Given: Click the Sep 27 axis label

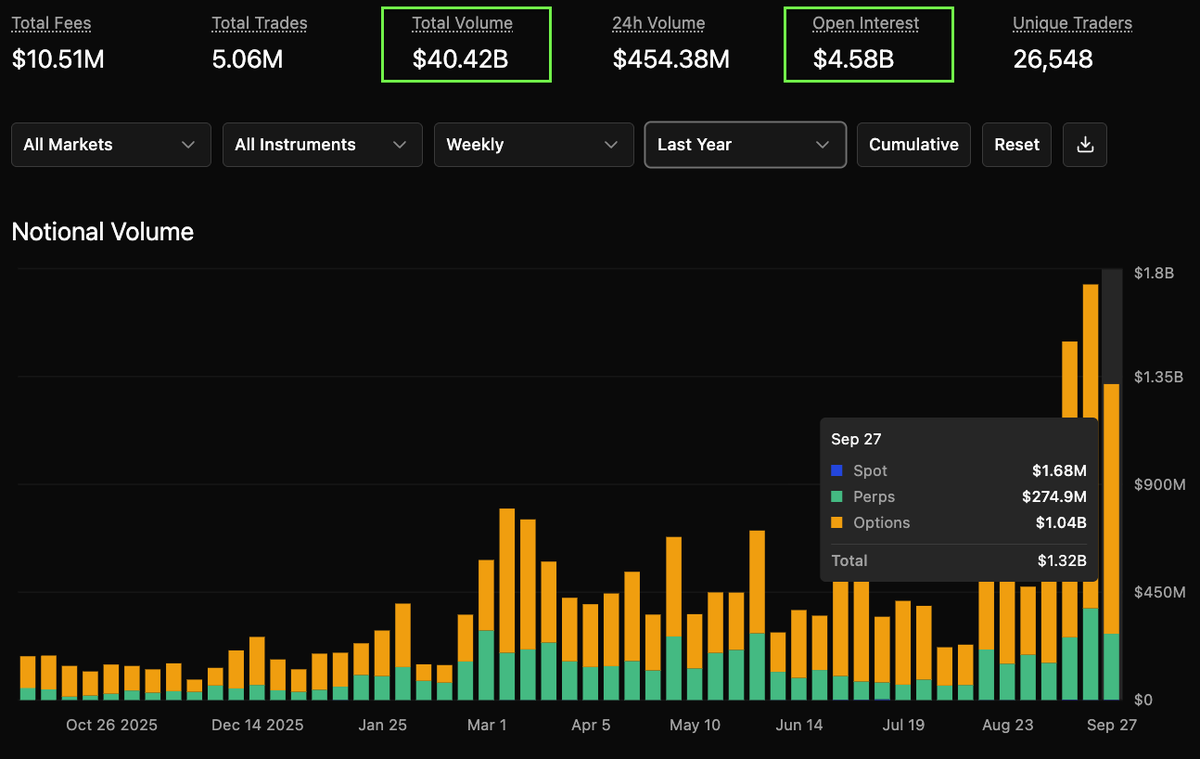Looking at the screenshot, I should coord(1111,725).
